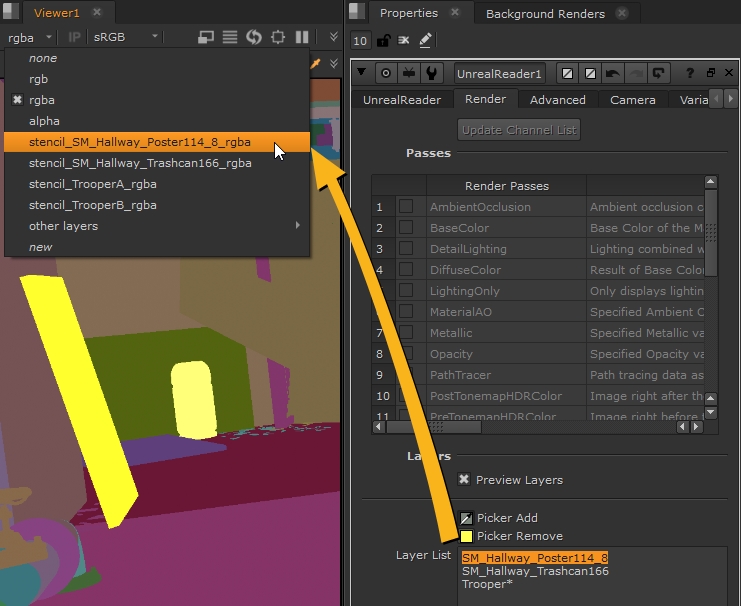The height and width of the screenshot is (606, 741).
Task: Click the viewer pause icon
Action: 302,37
